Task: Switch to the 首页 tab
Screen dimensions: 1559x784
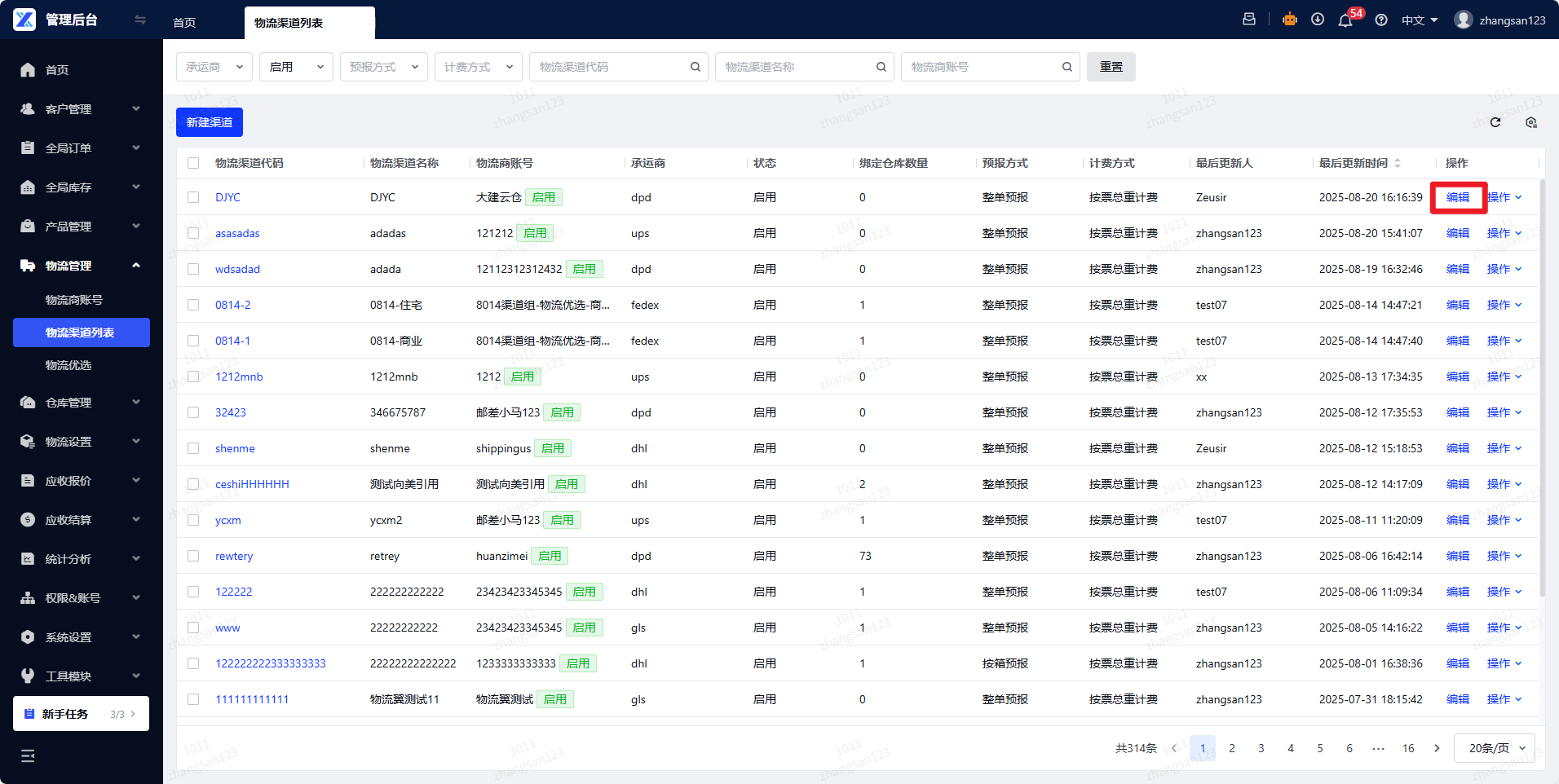Action: [184, 23]
